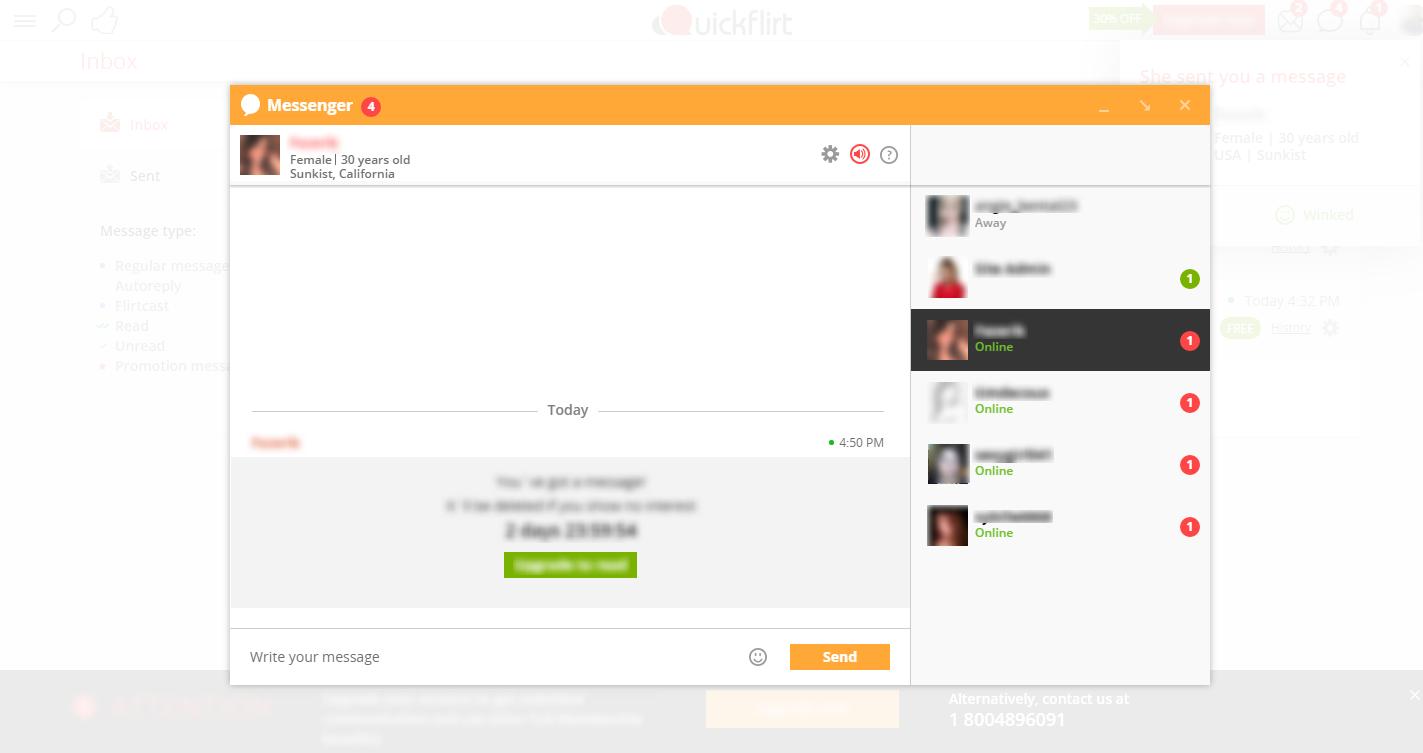Viewport: 1423px width, 753px height.
Task: Minimize the Messenger window
Action: coord(1104,106)
